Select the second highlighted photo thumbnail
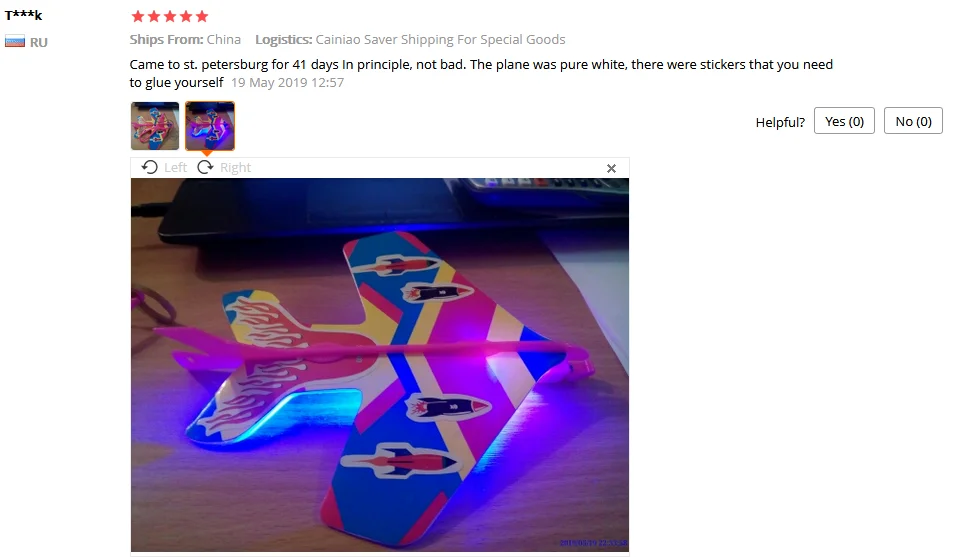 tap(210, 126)
